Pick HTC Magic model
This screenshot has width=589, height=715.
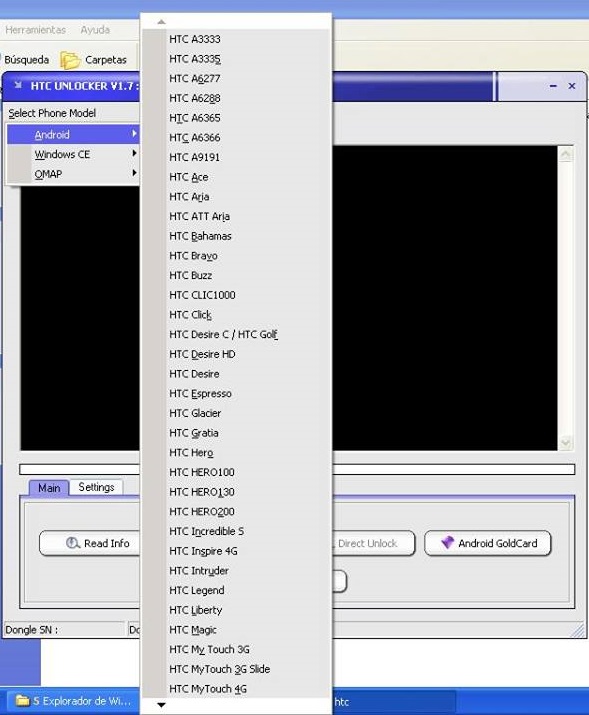pyautogui.click(x=236, y=629)
